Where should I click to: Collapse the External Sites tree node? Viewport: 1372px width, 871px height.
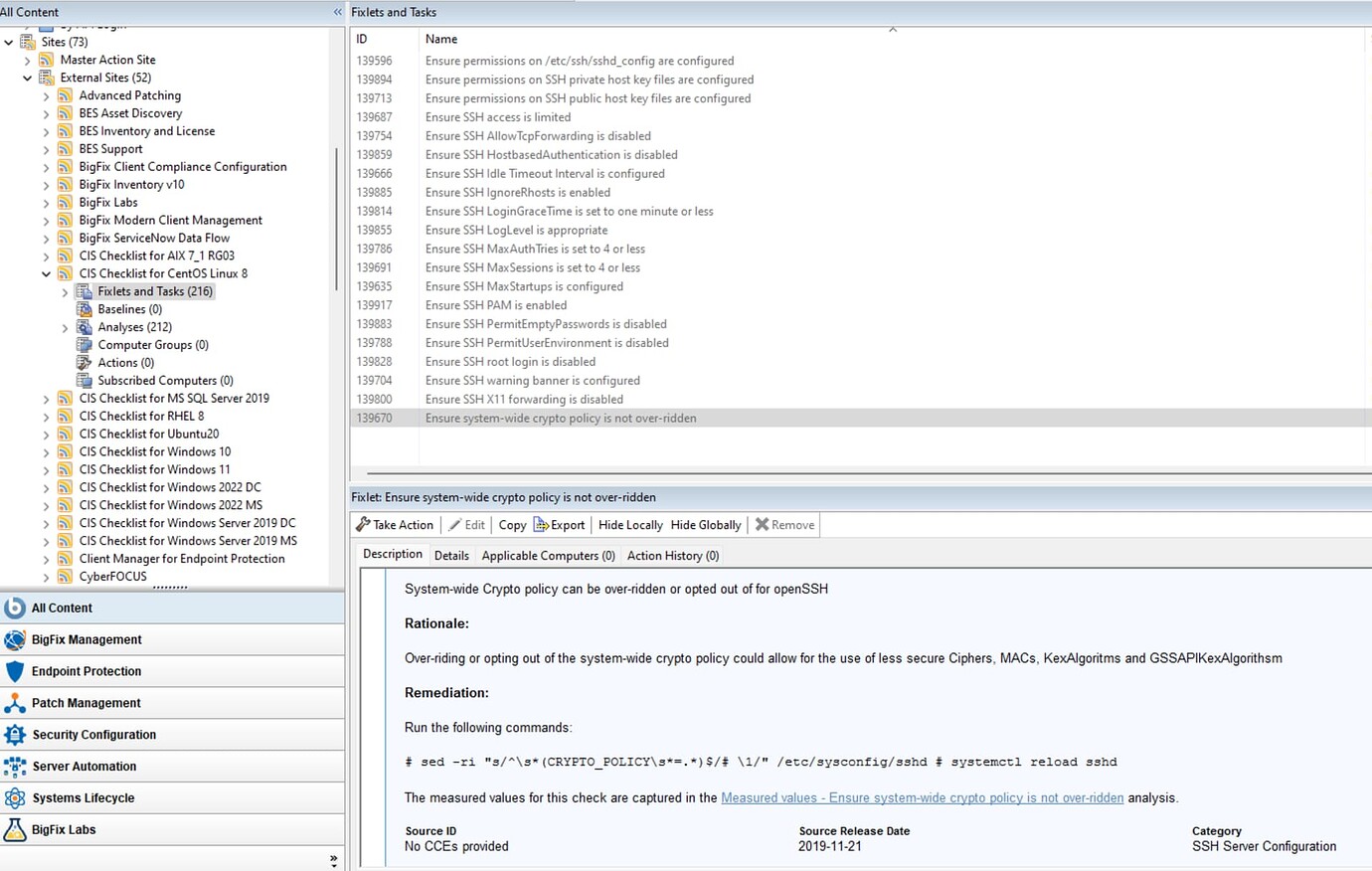(28, 77)
